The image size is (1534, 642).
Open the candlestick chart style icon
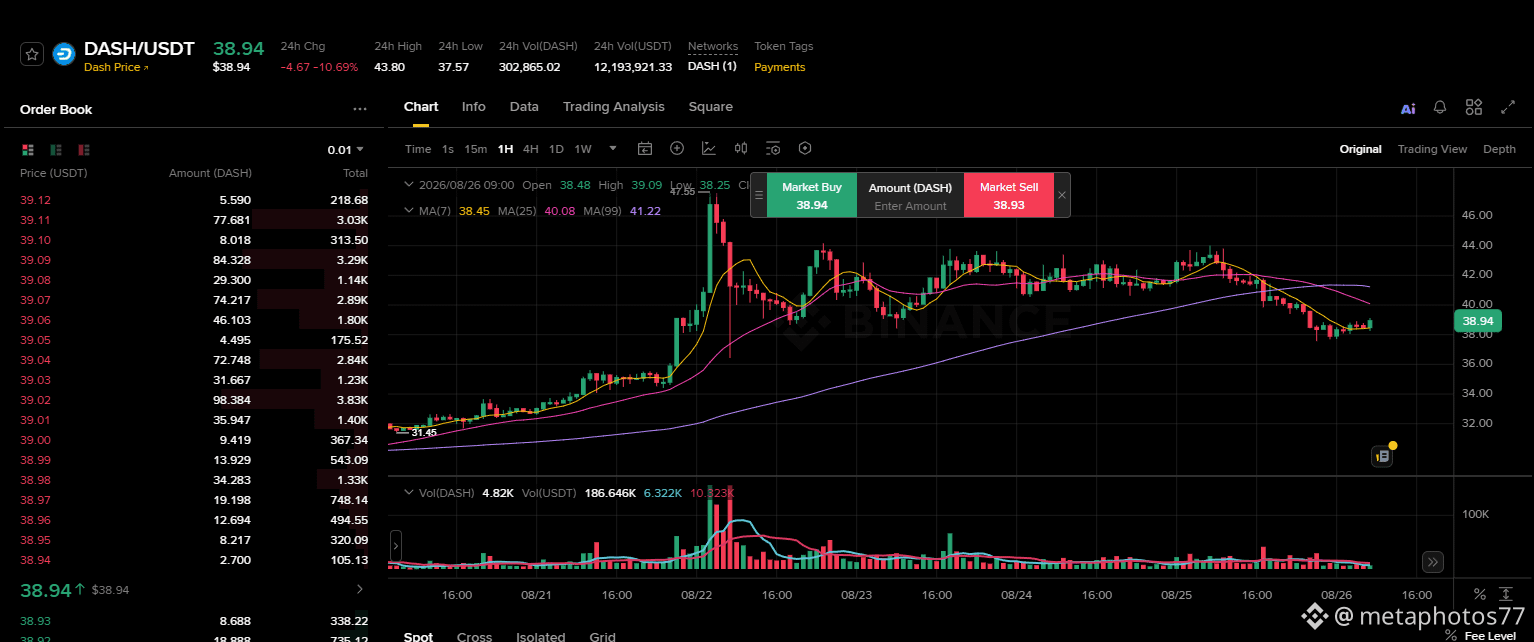point(741,148)
